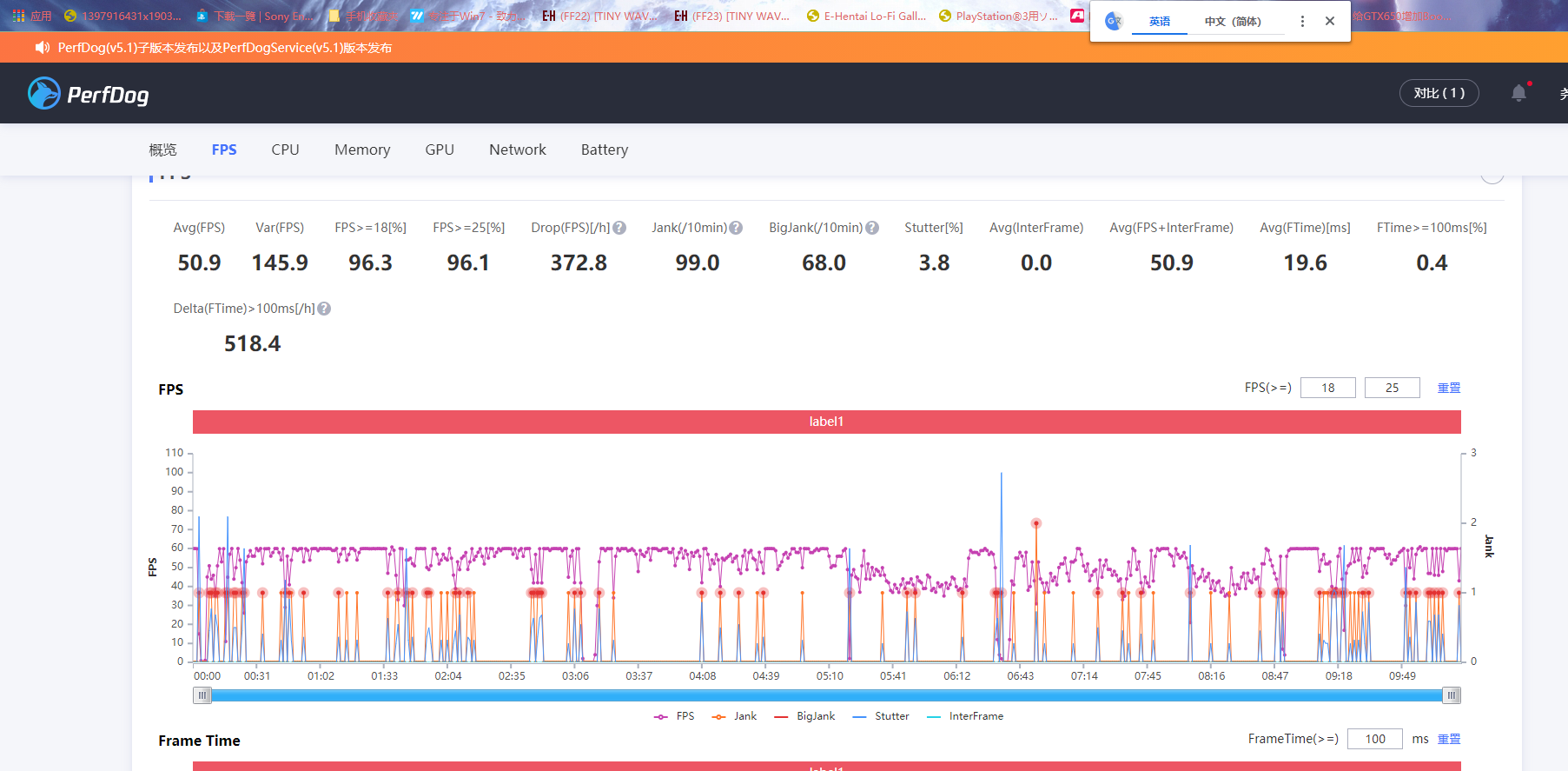Open the Battery tab
The width and height of the screenshot is (1568, 771).
tap(605, 150)
